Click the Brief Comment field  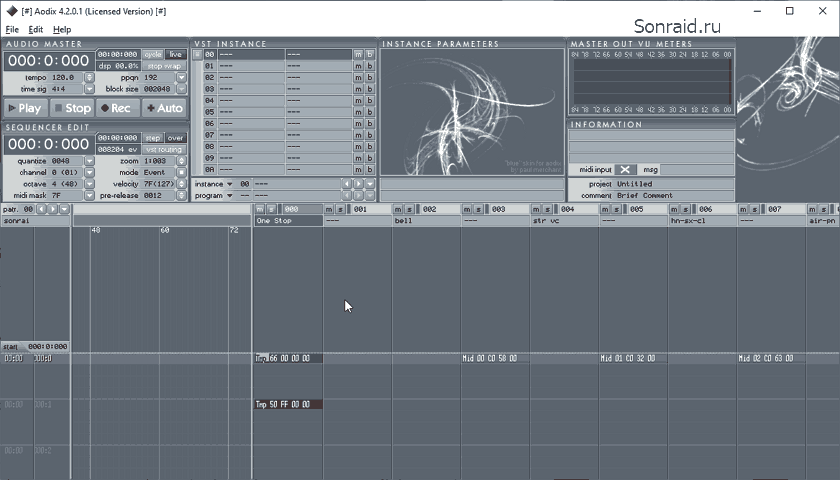[x=674, y=196]
